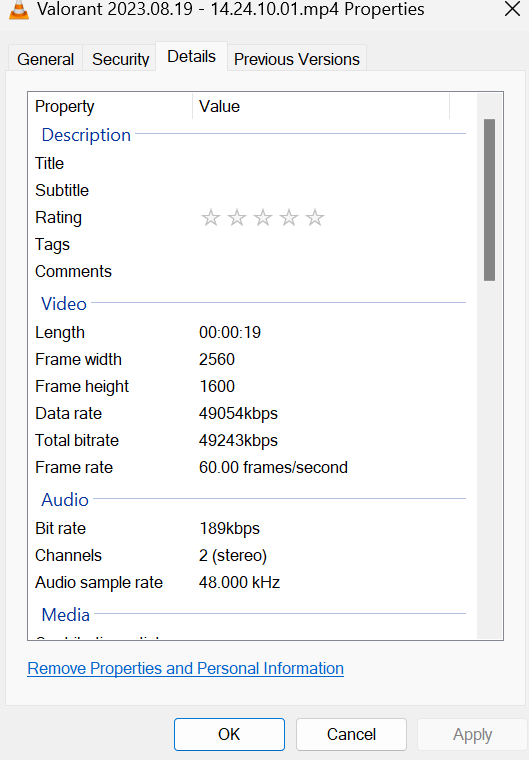Select the Details tab
The height and width of the screenshot is (760, 529).
[x=192, y=57]
